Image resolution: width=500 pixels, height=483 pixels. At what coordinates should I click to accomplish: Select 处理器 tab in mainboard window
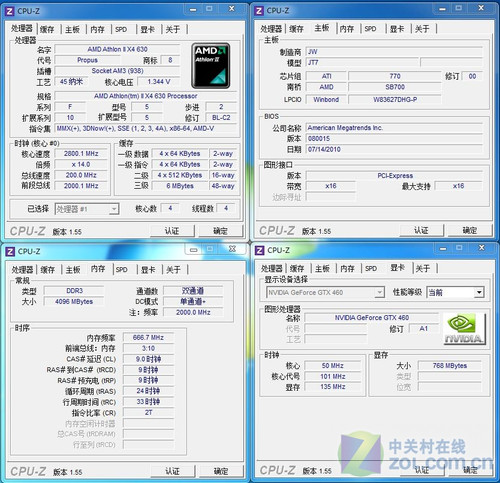271,29
